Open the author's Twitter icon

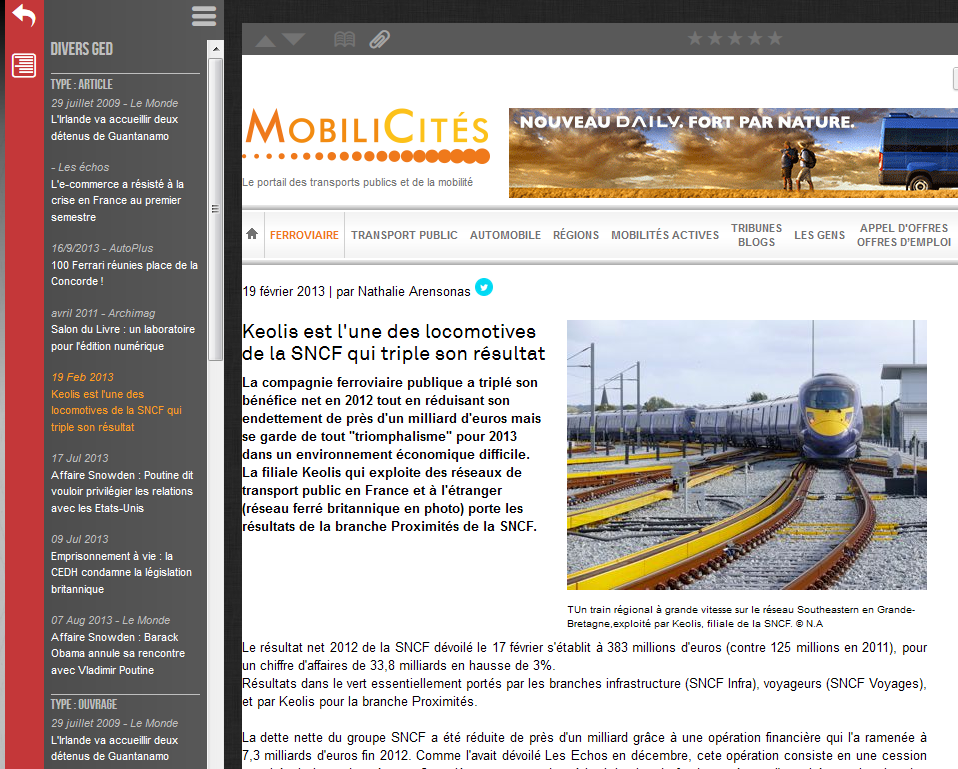pyautogui.click(x=484, y=286)
